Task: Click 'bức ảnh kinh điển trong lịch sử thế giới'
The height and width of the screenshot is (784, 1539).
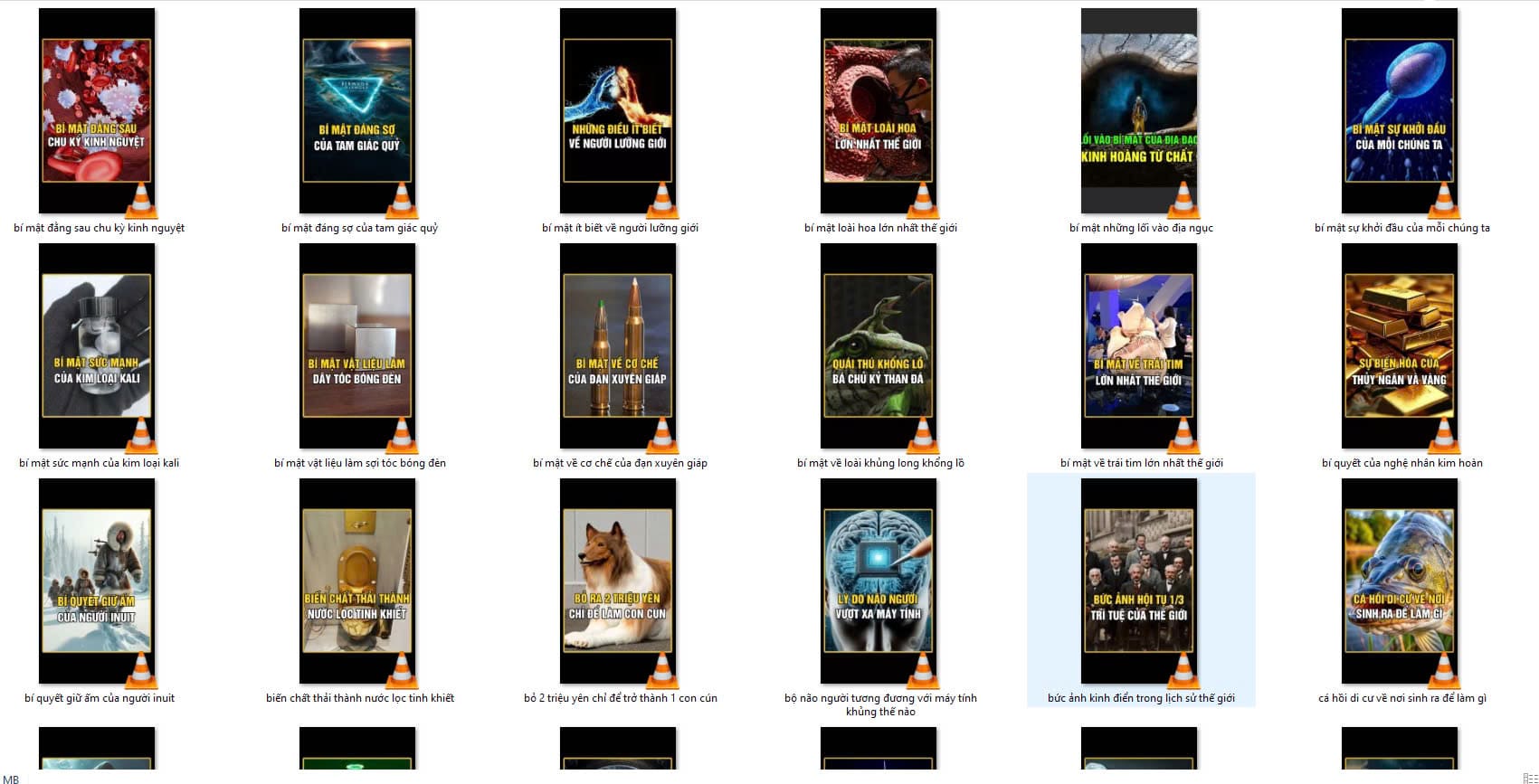Action: pyautogui.click(x=1141, y=698)
